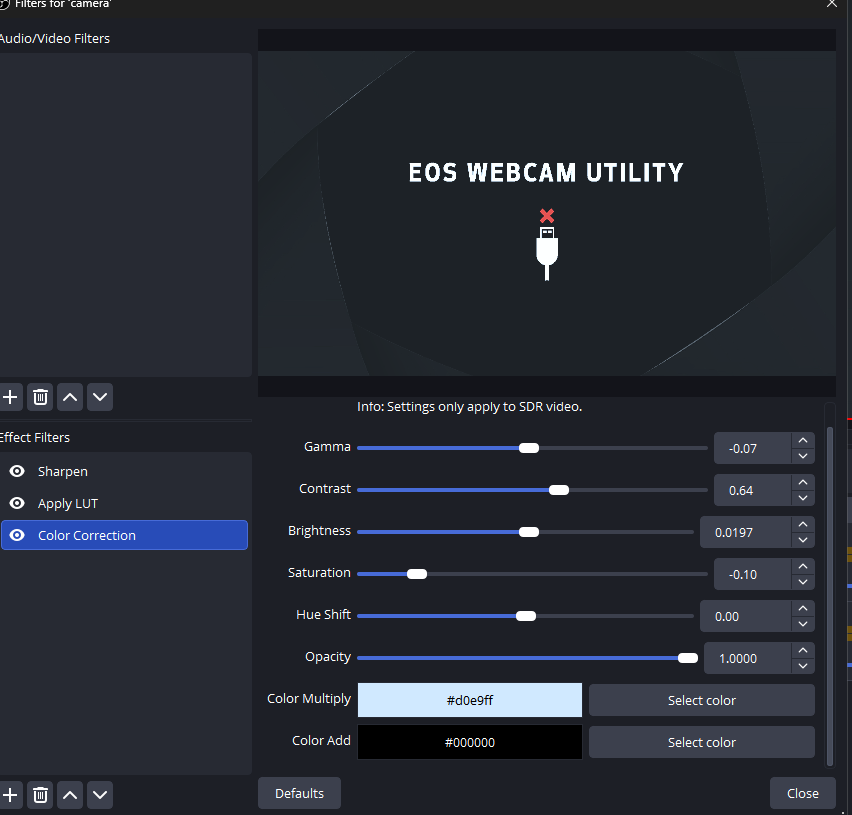Increase the Opacity value
852x815 pixels.
803,650
